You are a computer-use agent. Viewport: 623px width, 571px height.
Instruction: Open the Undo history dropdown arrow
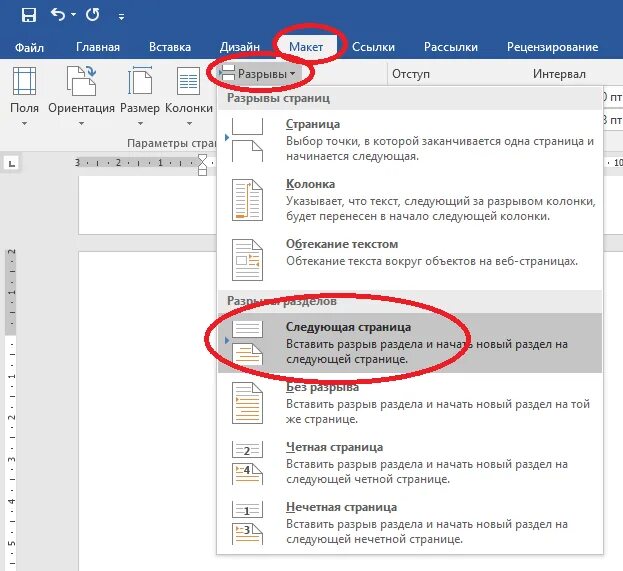point(74,15)
